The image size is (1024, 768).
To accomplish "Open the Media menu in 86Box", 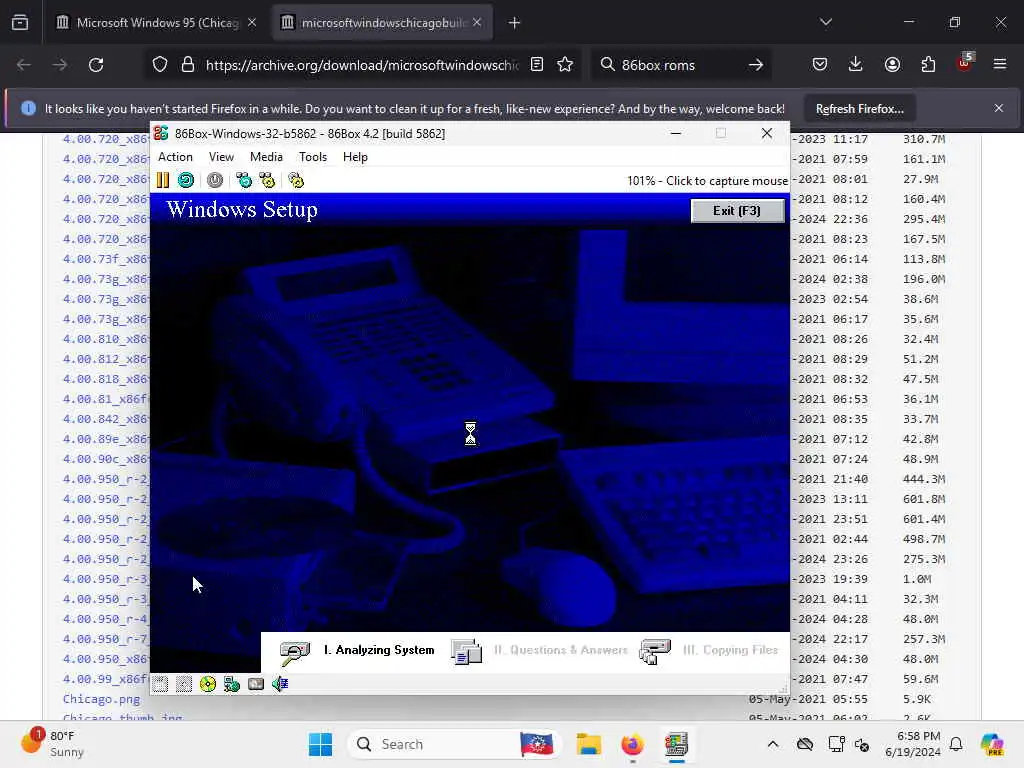I will [266, 157].
